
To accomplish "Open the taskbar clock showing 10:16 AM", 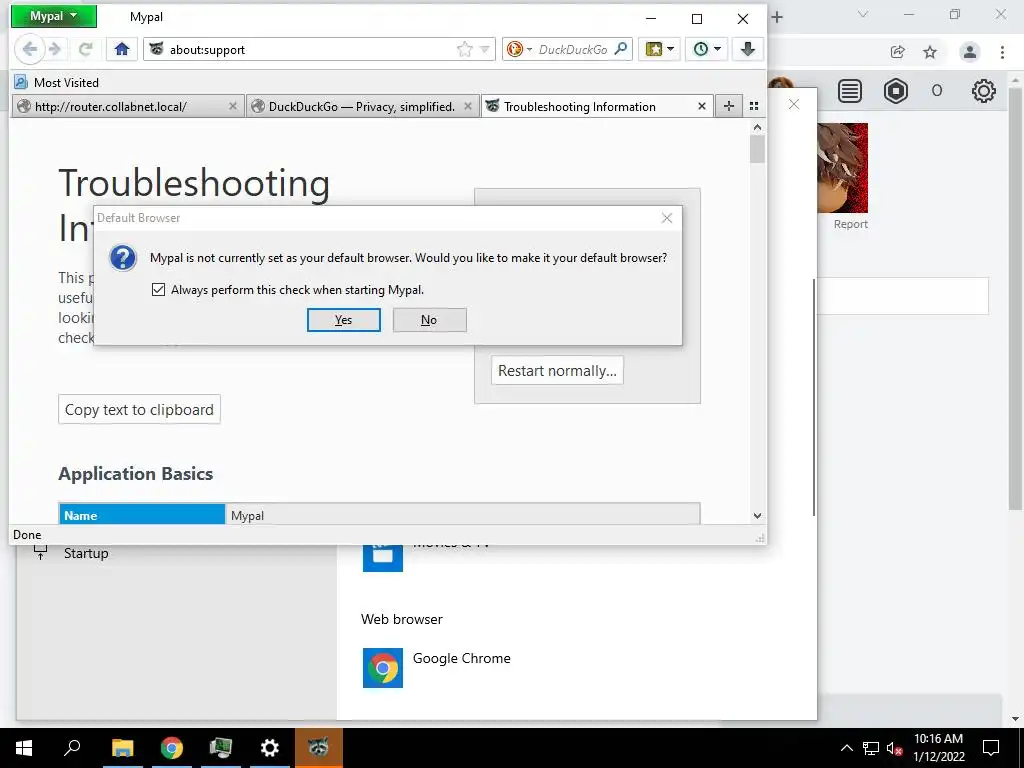I will [938, 748].
